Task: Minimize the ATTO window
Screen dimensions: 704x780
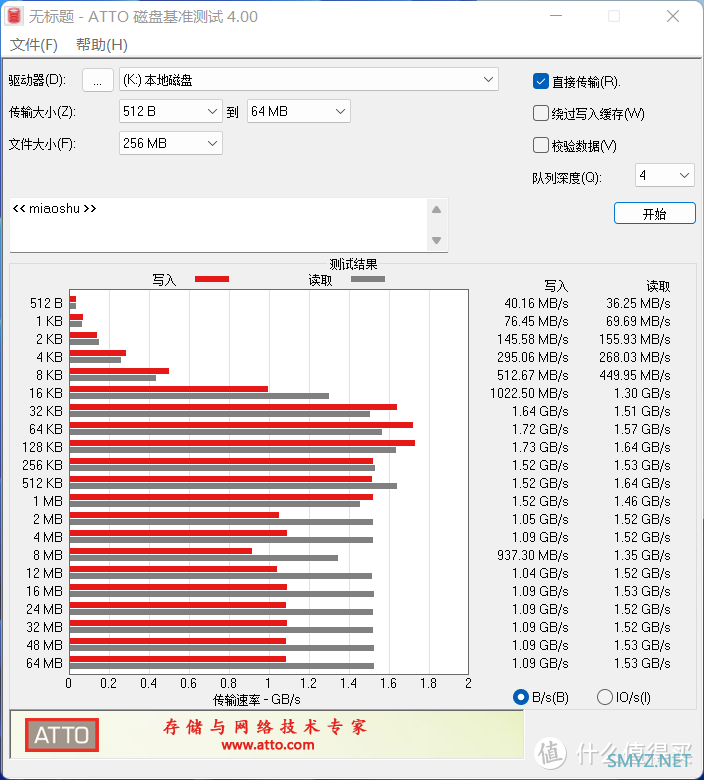Action: (x=556, y=16)
